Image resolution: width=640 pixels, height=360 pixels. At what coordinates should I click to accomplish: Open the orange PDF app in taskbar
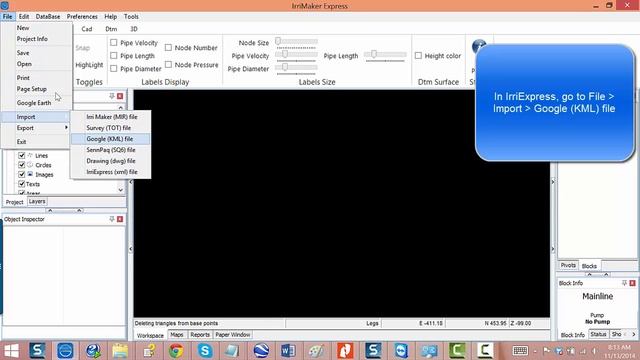click(345, 351)
